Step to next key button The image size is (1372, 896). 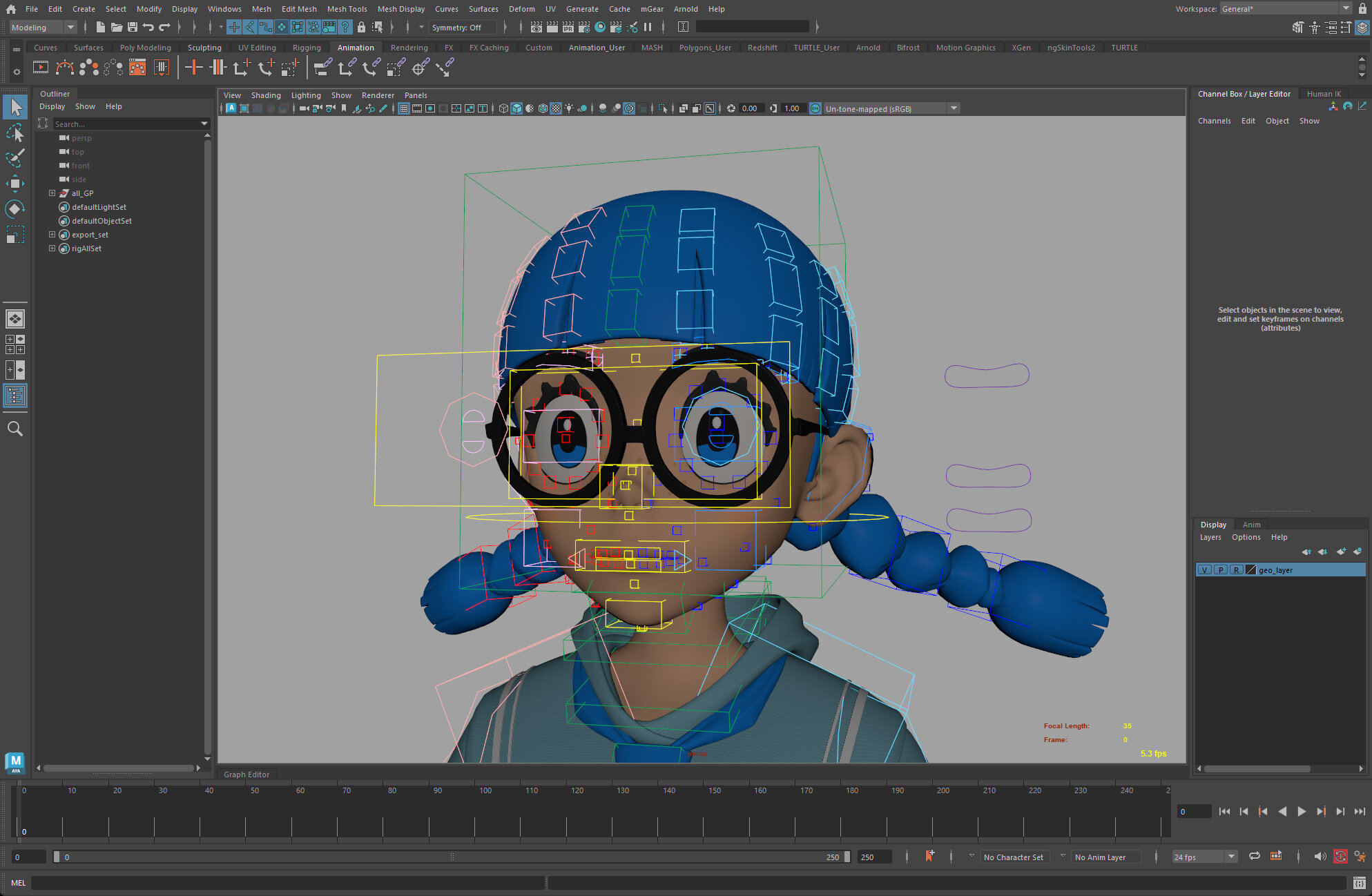click(1321, 812)
